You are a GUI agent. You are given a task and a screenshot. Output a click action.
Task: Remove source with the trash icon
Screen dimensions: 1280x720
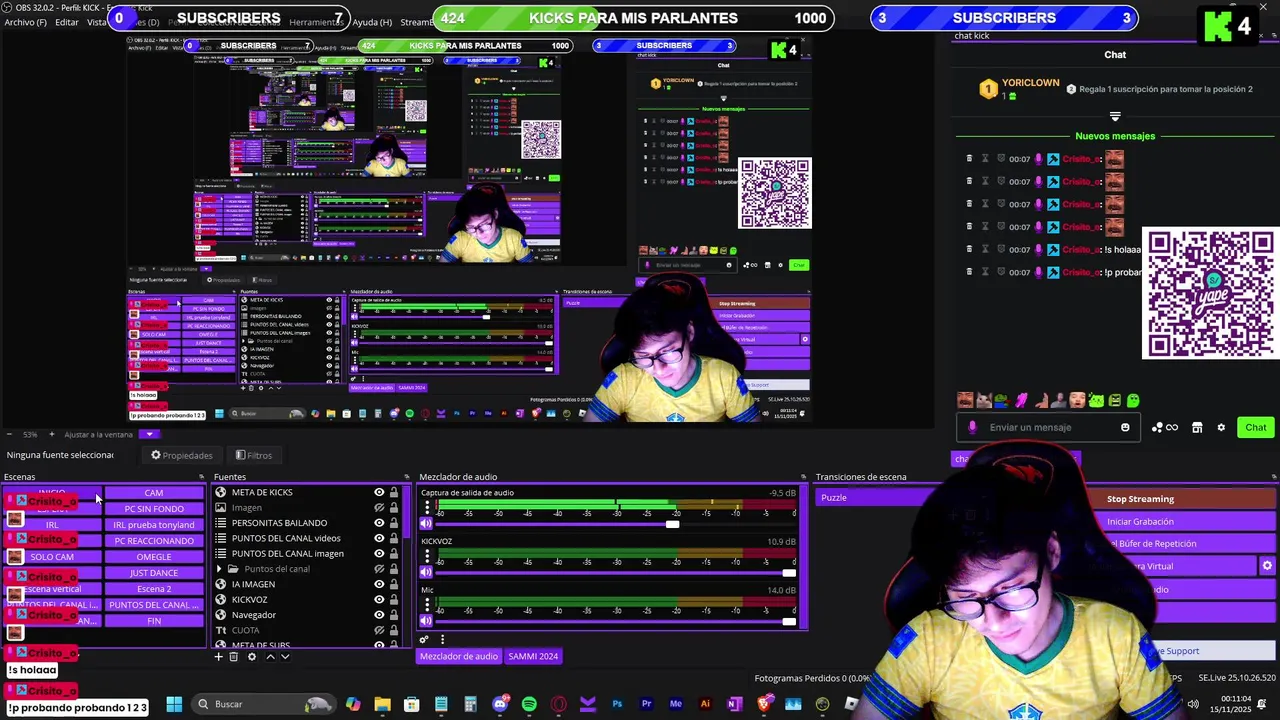tap(234, 657)
